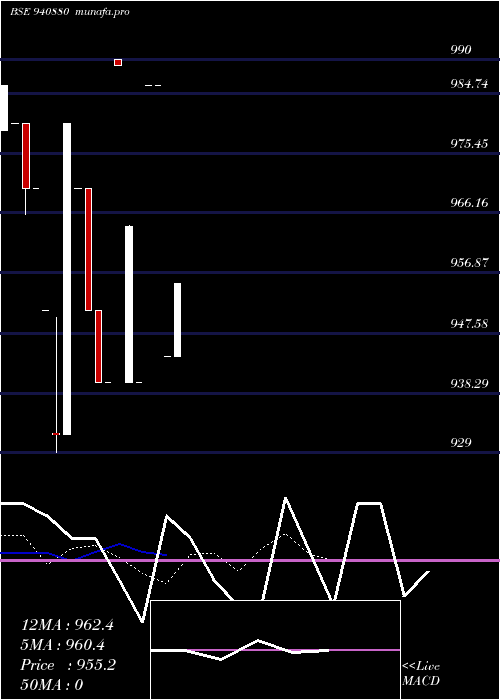This screenshot has width=500, height=700.
Task: Click the 5MA : 960.4 readout
Action: point(62,645)
